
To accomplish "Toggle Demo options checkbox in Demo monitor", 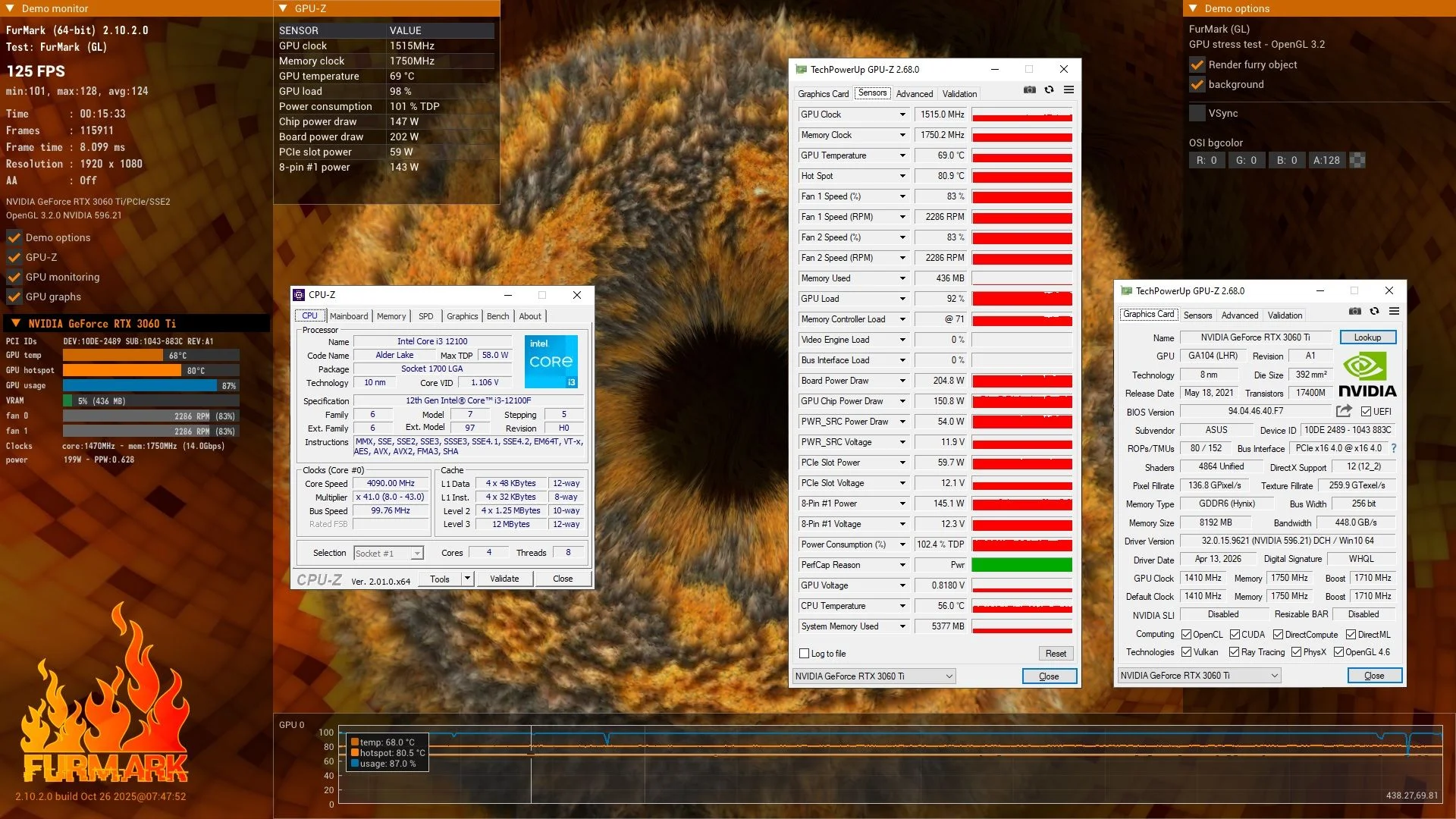I will coord(14,237).
